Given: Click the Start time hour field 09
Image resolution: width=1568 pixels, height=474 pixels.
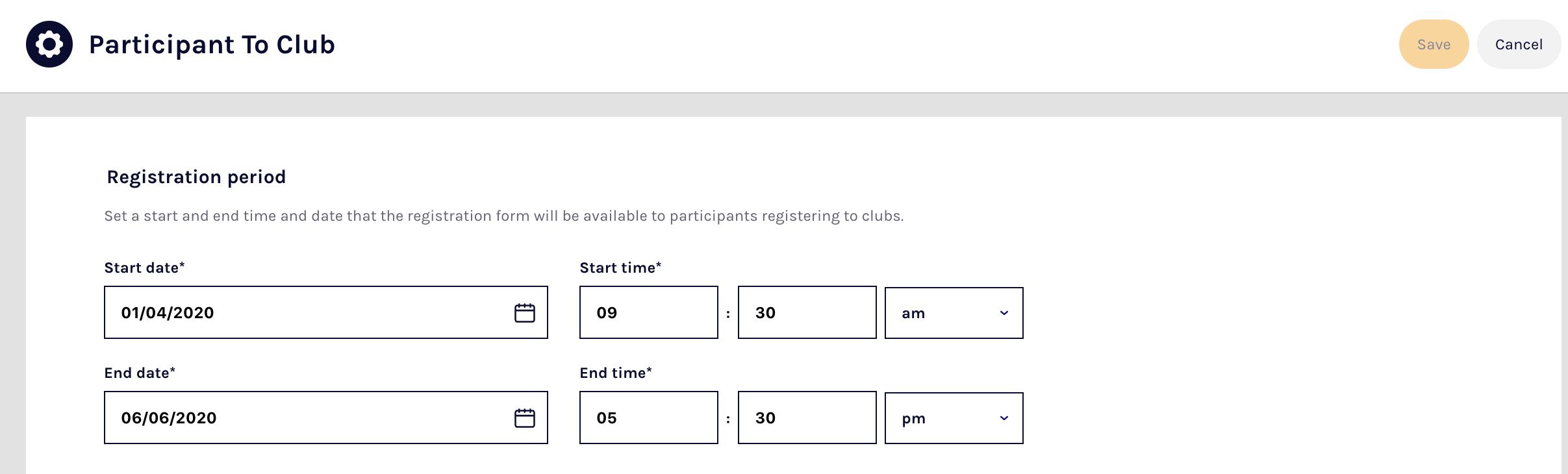Looking at the screenshot, I should click(648, 313).
